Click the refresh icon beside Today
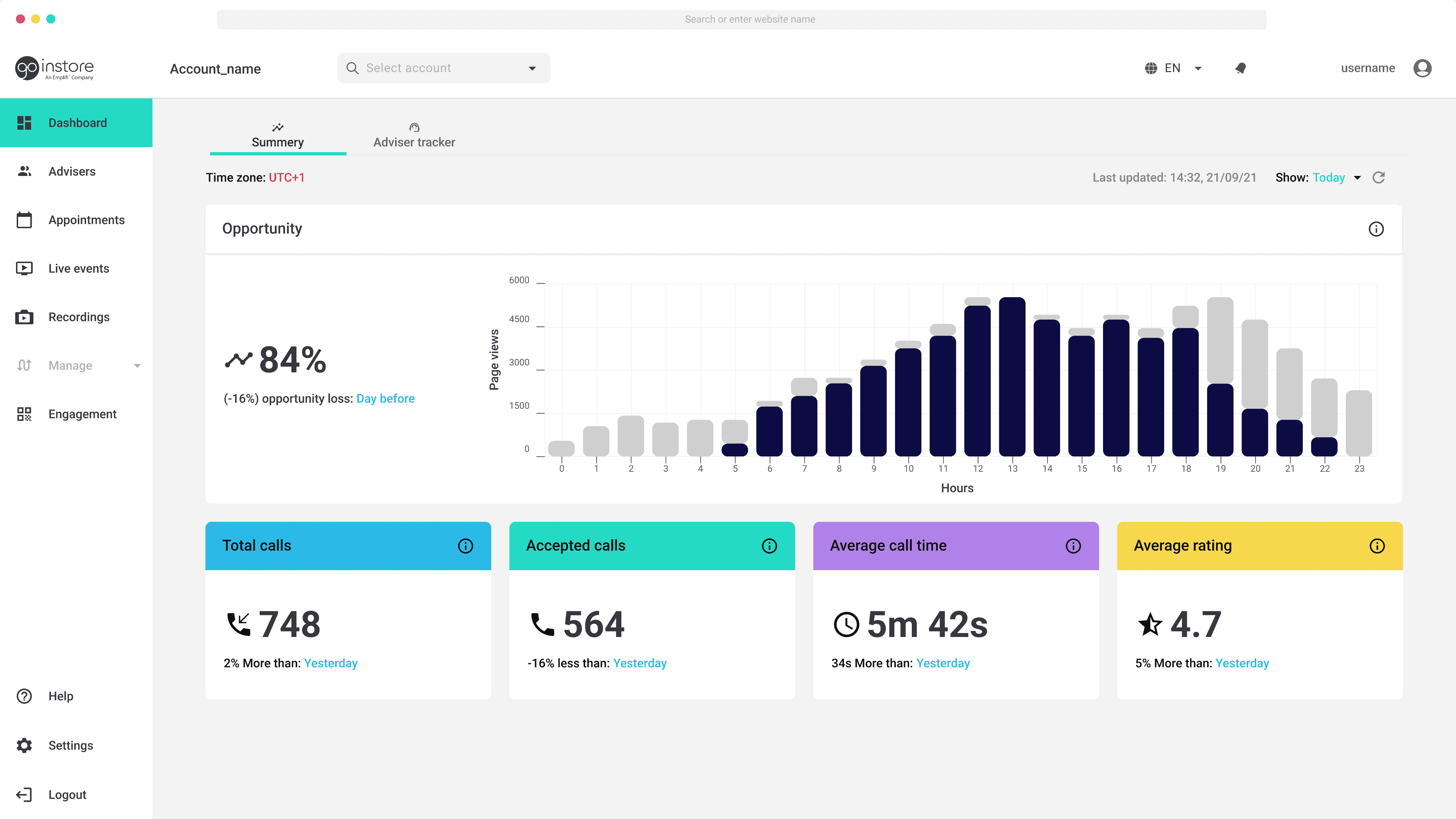The height and width of the screenshot is (819, 1456). point(1379,177)
